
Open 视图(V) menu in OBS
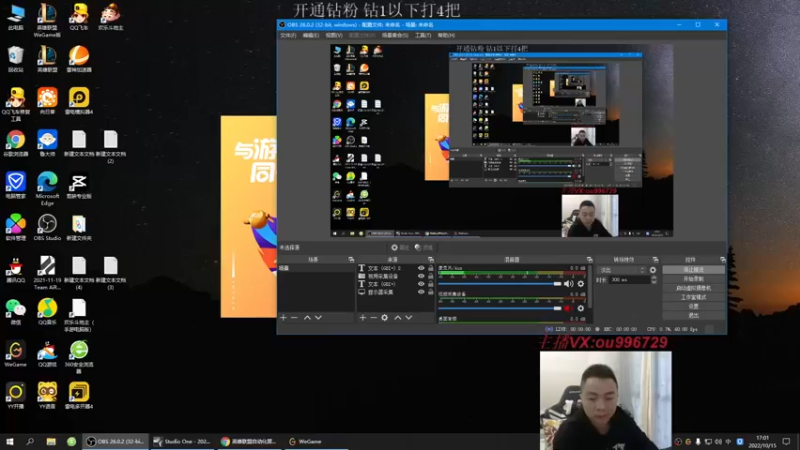[334, 35]
